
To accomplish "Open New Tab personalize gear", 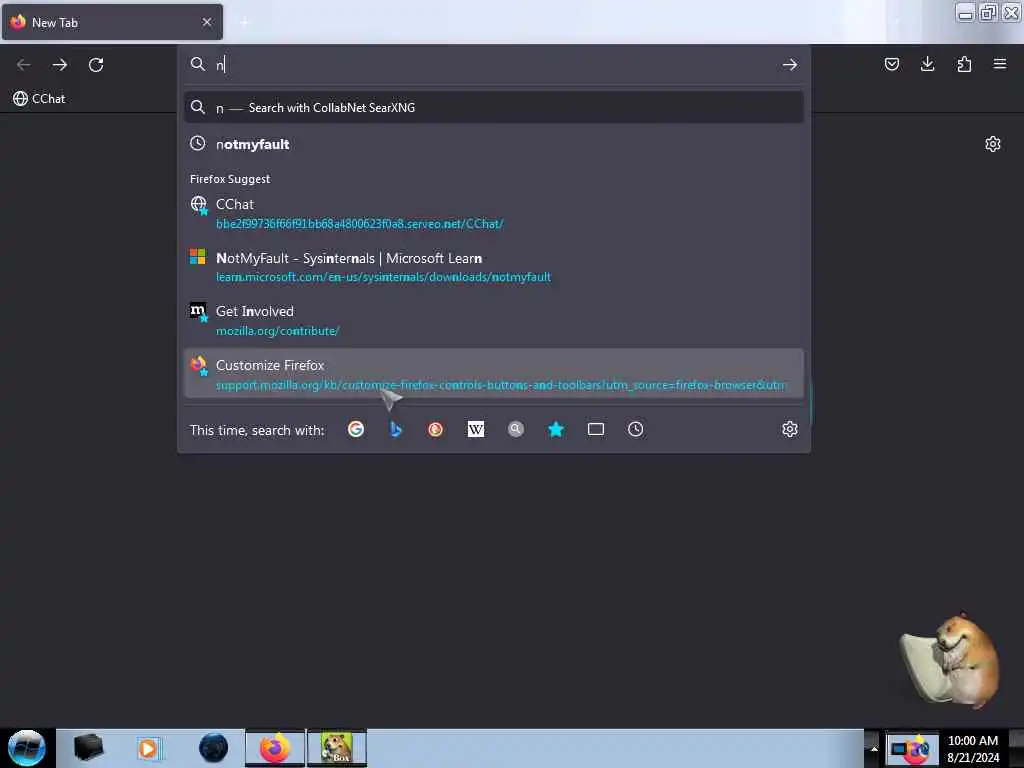I will tap(993, 144).
